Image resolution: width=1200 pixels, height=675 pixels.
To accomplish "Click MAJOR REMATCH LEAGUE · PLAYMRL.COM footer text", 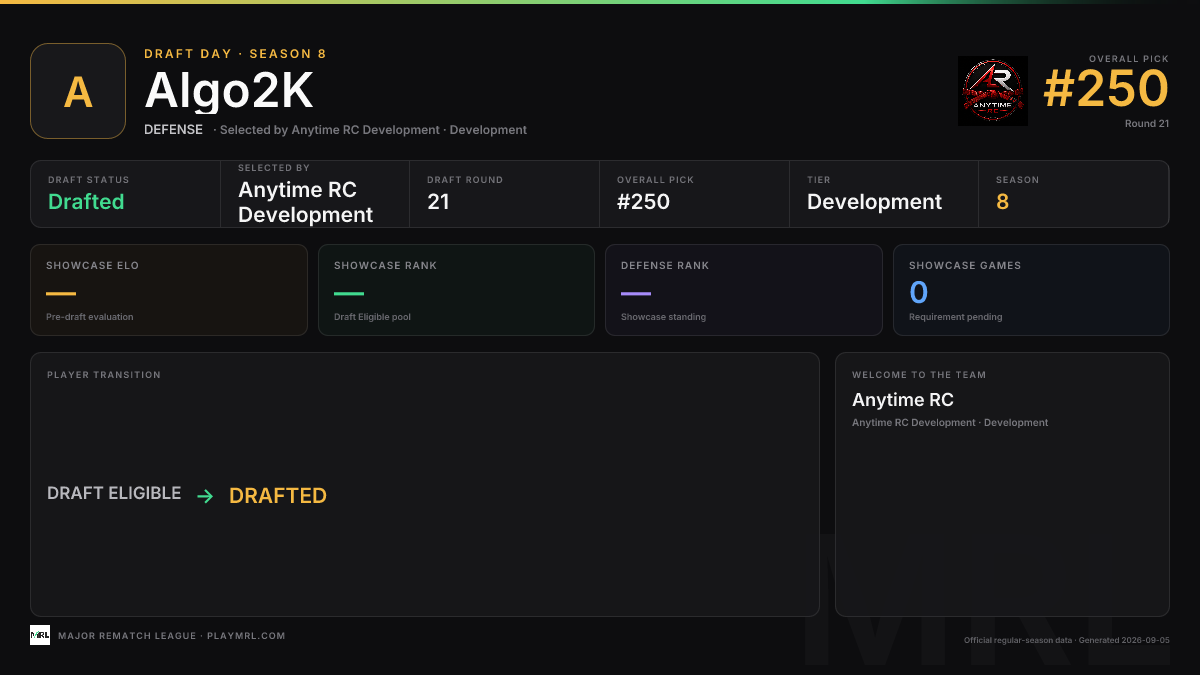I will [x=172, y=636].
